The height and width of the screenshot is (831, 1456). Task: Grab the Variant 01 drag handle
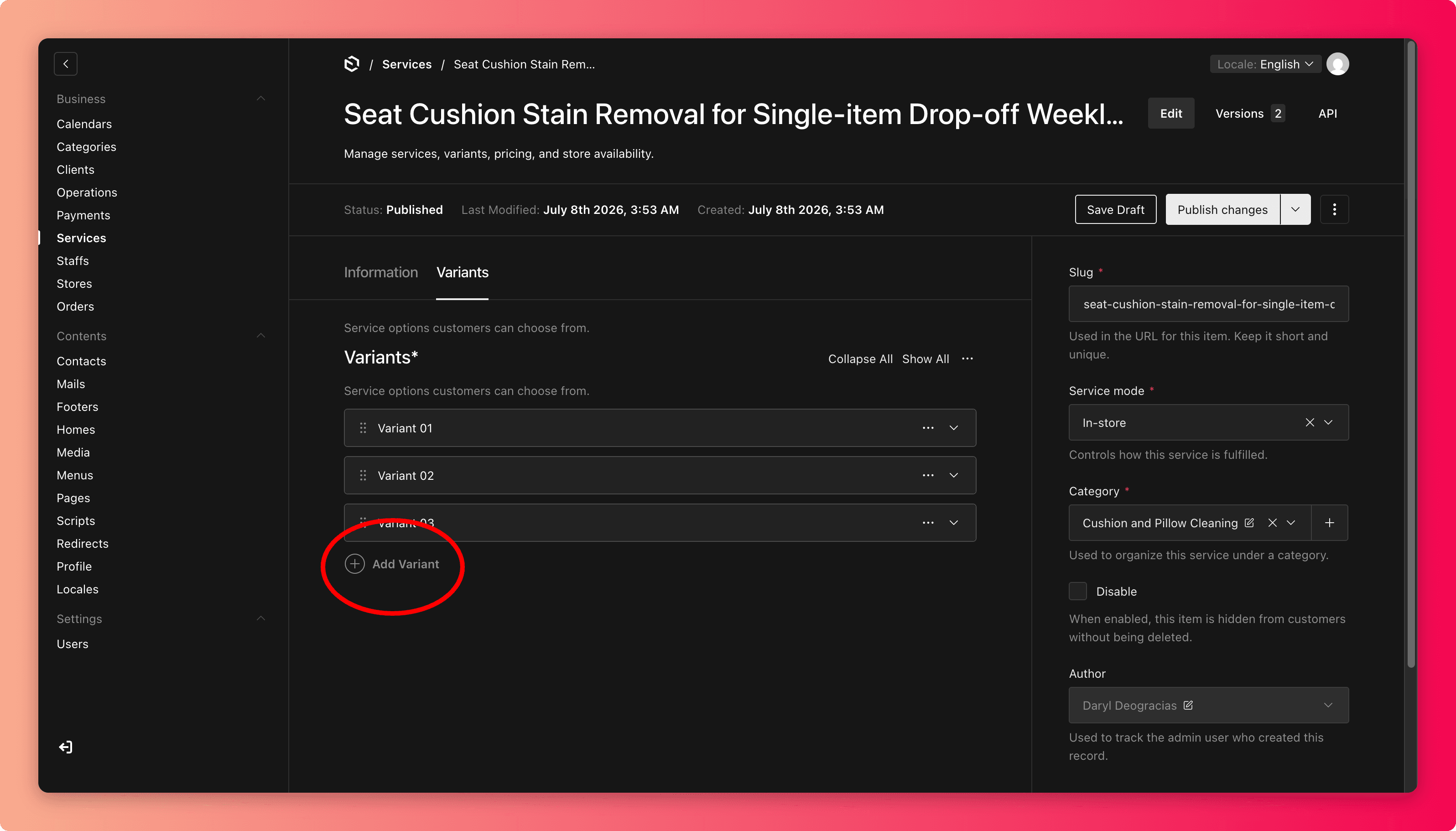click(363, 428)
